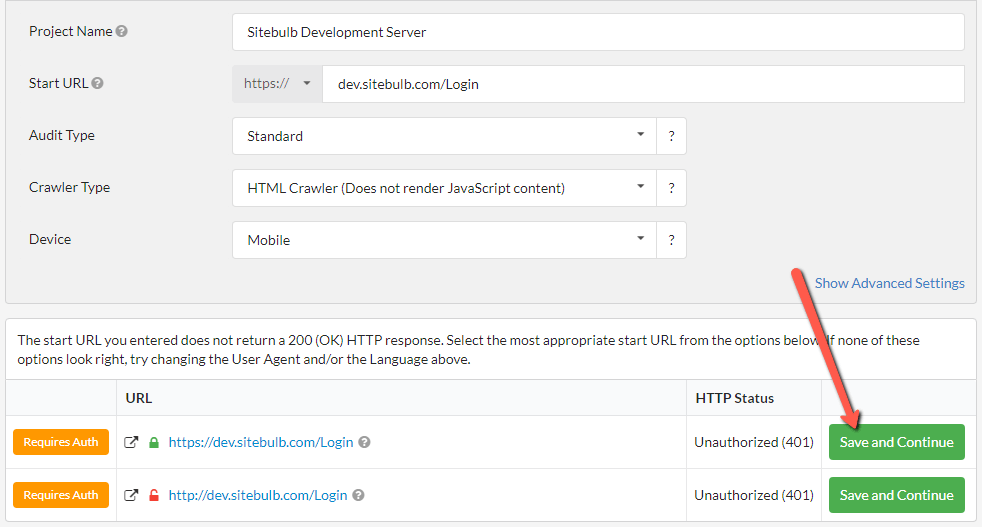
Task: Open http Login URL in external browser icon
Action: 131,495
